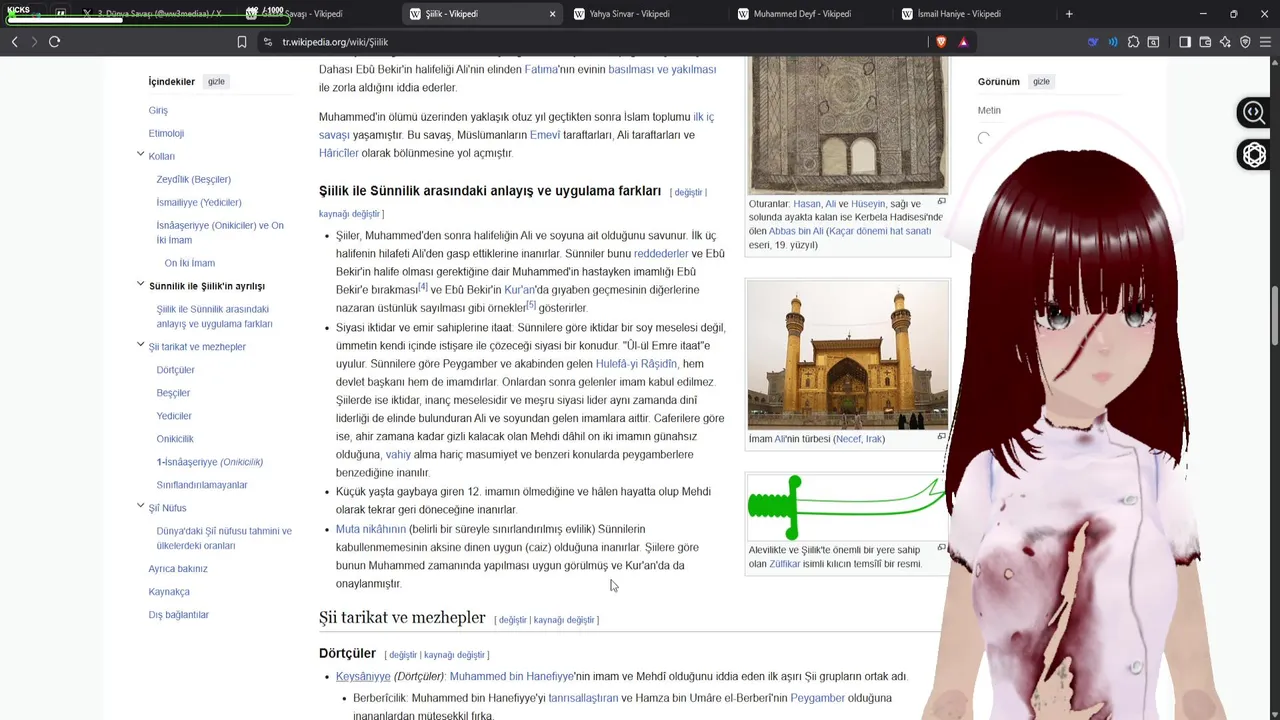Go to Ayrıca bakınız section
1280x720 pixels.
178,569
